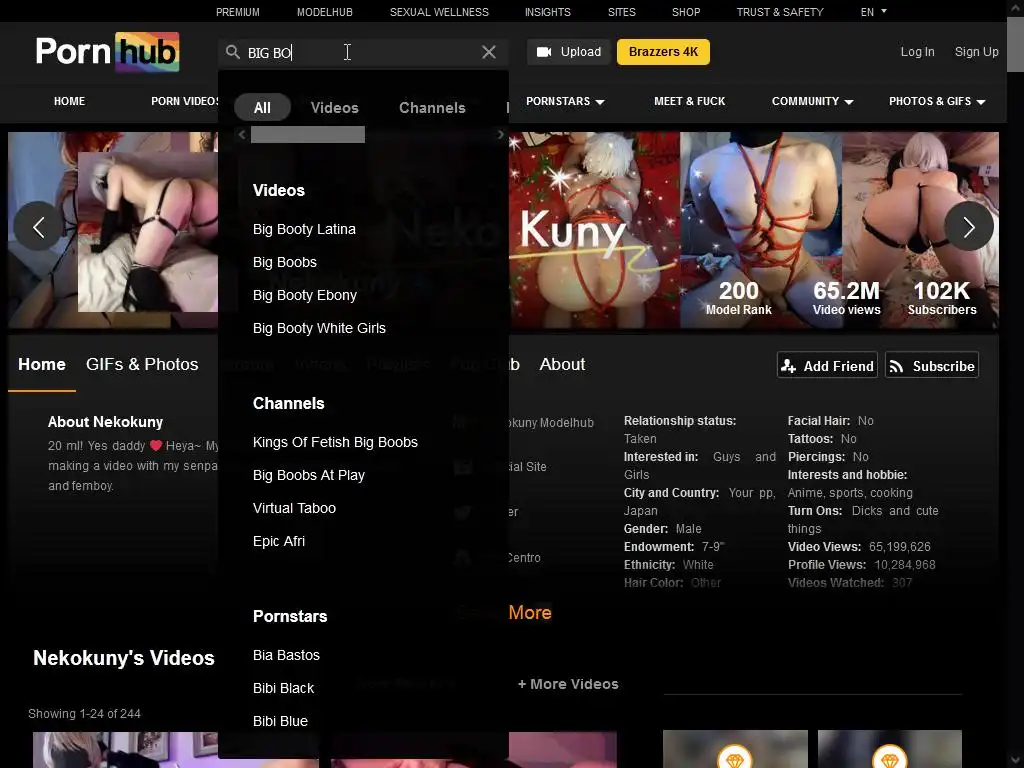Click the Brazzers 4K button
Screen dimensions: 1024x768
coord(663,52)
